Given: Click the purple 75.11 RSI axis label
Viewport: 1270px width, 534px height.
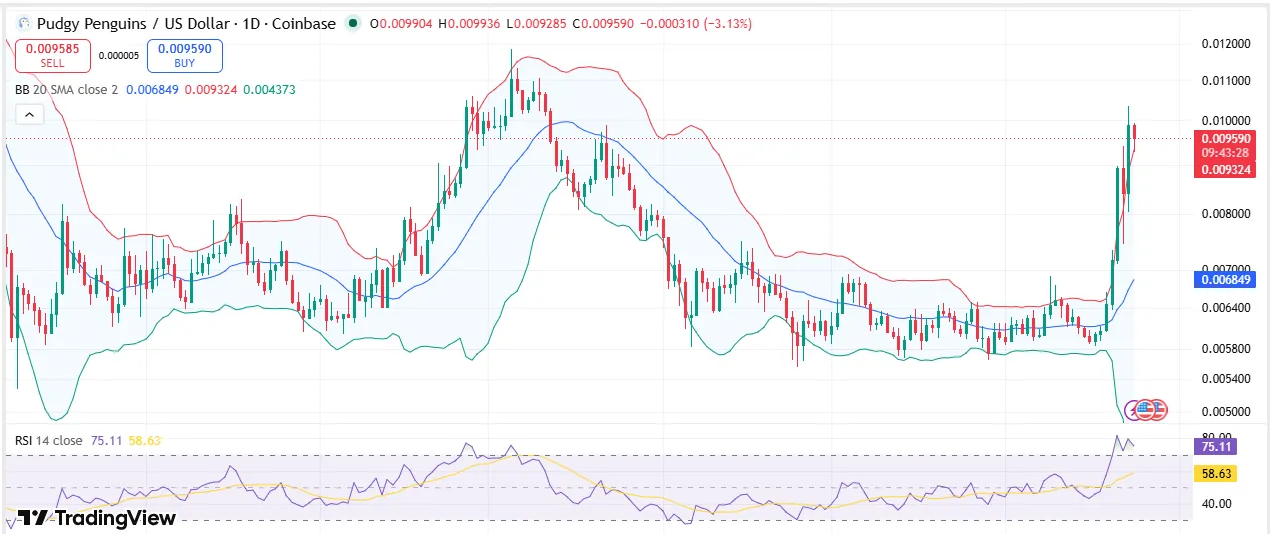Looking at the screenshot, I should click(1217, 447).
